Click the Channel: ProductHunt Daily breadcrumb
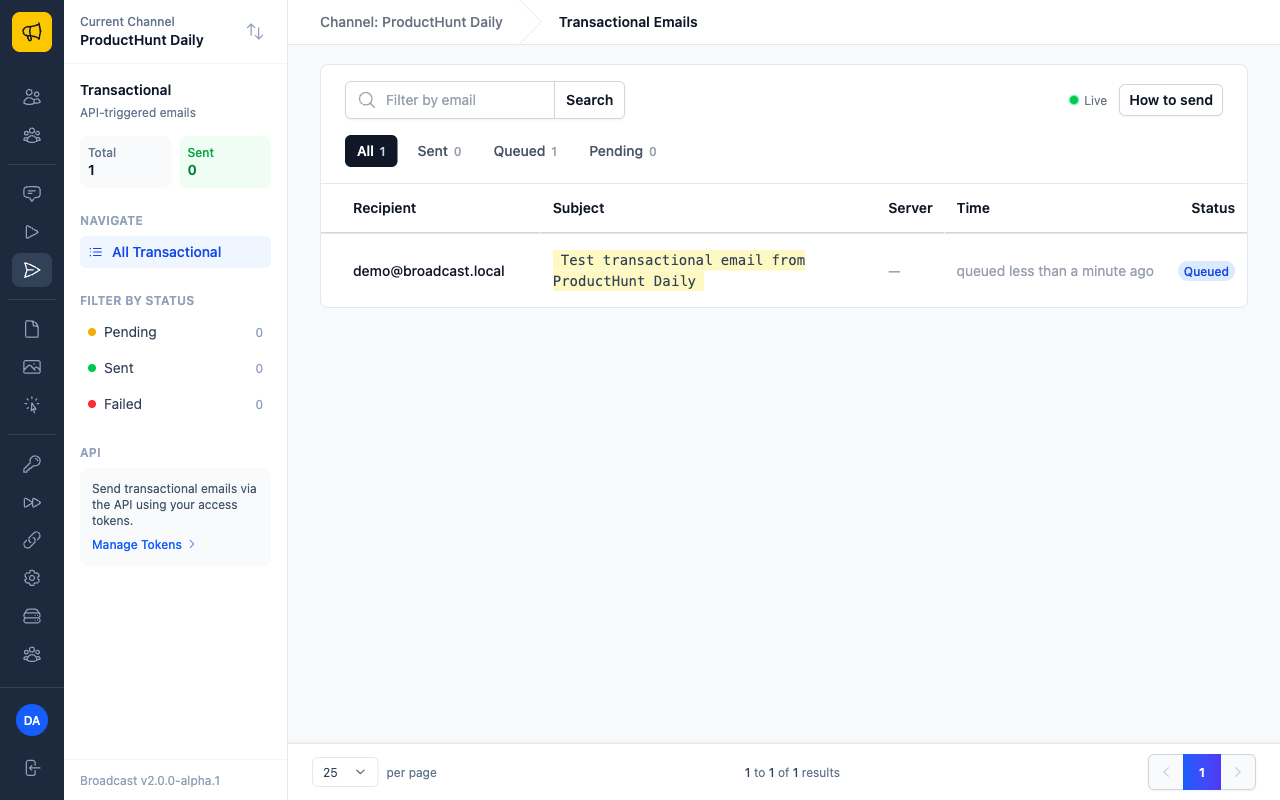Screen dimensions: 1280x800 411,22
